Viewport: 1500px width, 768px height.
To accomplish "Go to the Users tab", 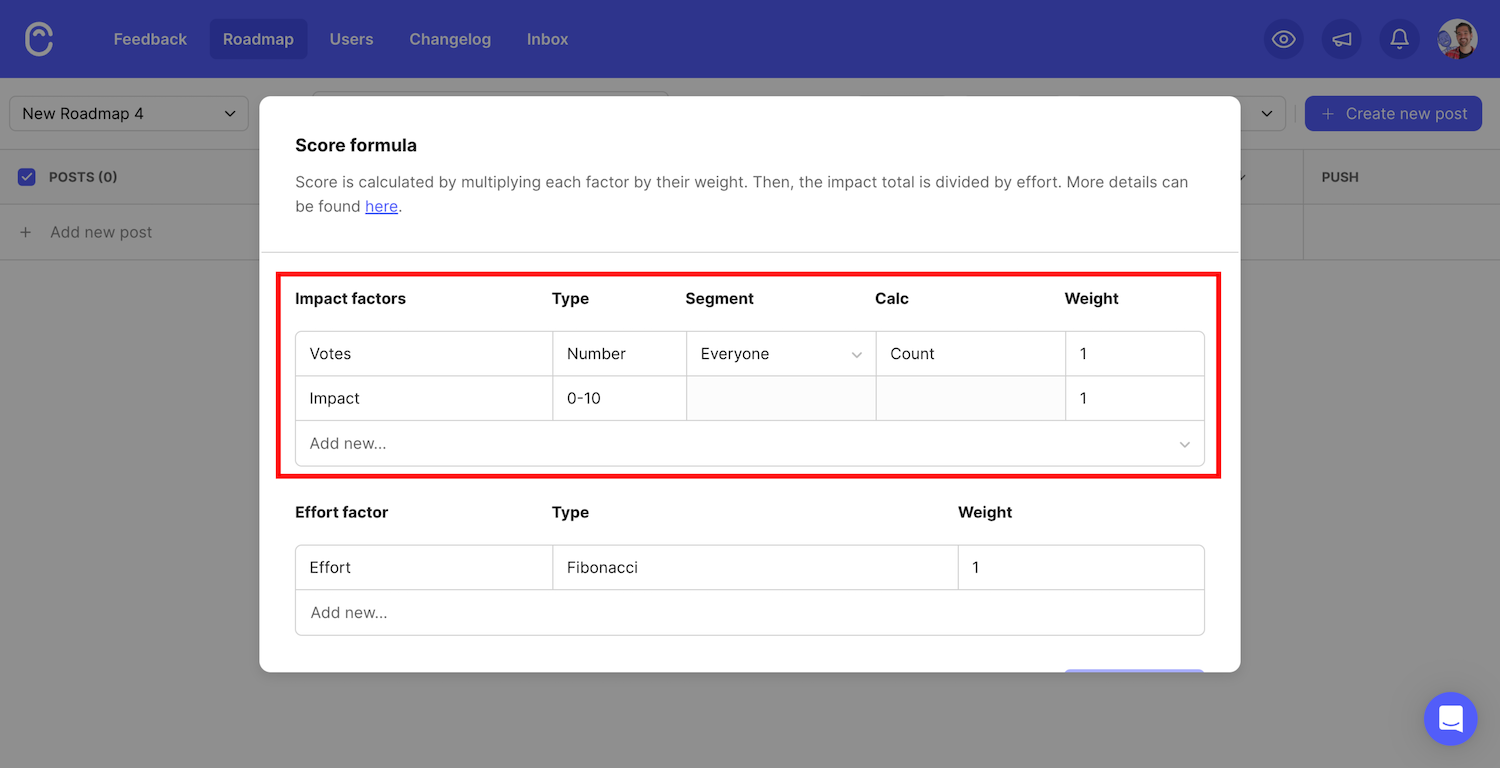I will [x=351, y=39].
